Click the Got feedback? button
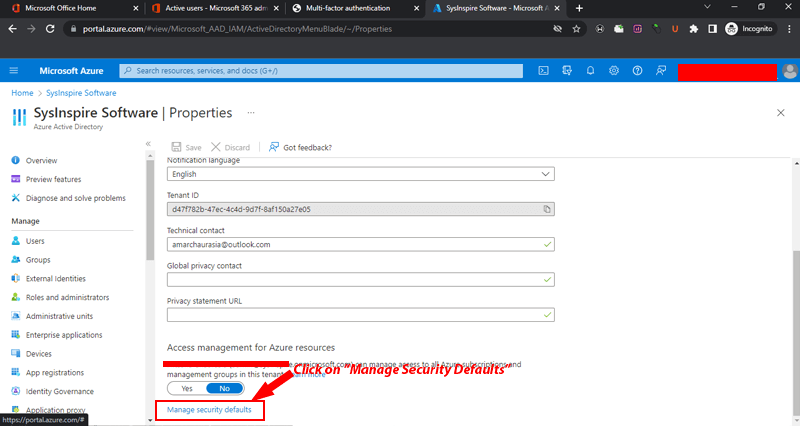This screenshot has width=800, height=426. 300,147
